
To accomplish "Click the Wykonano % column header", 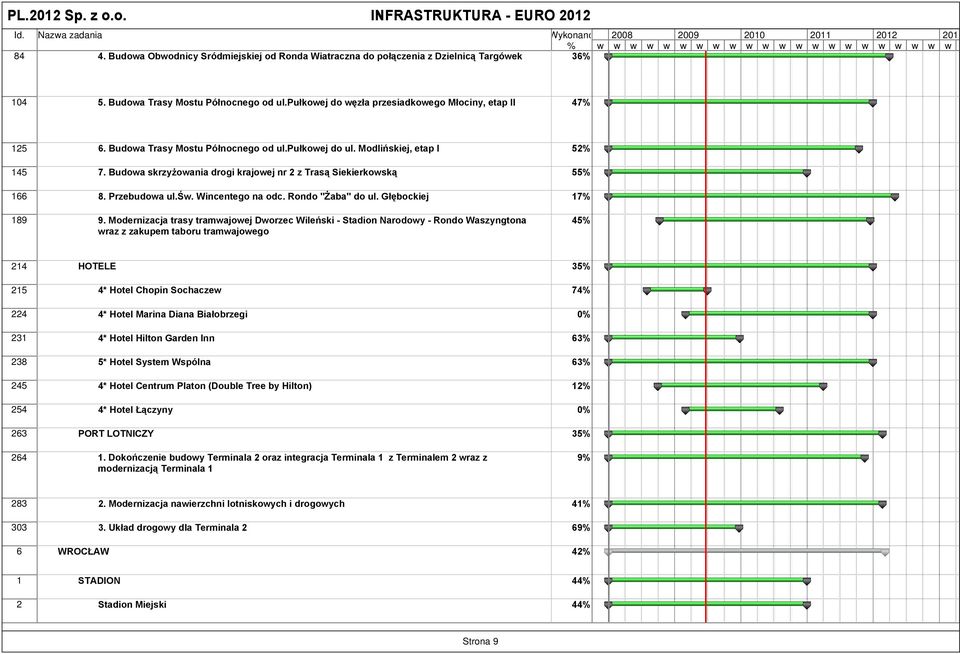I will coord(571,40).
